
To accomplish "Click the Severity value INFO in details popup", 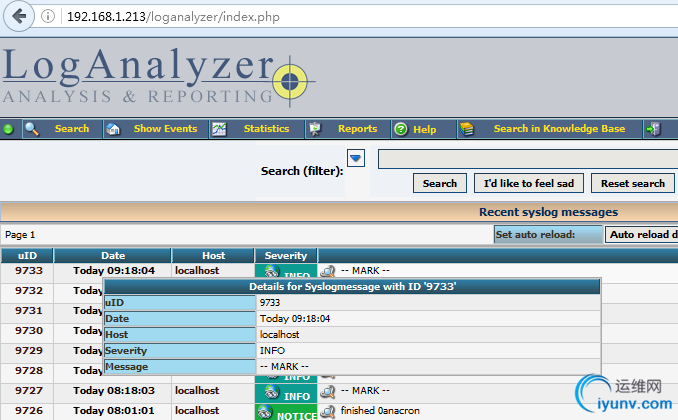I will [272, 351].
